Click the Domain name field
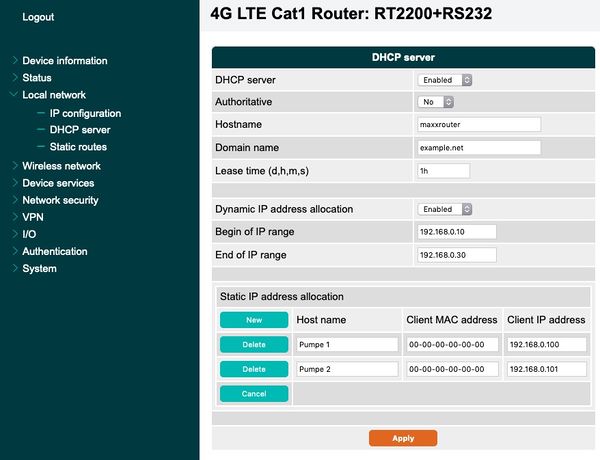Viewport: 600px width, 460px height. [479, 148]
